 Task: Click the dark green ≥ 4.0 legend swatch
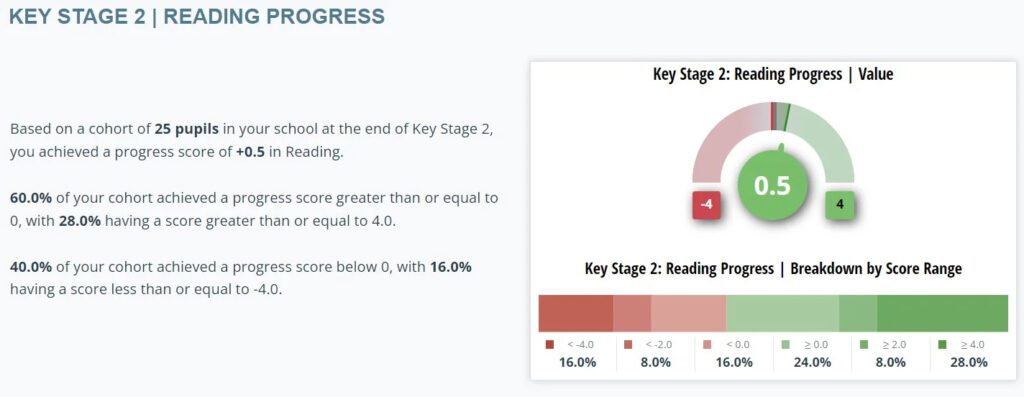[x=942, y=345]
